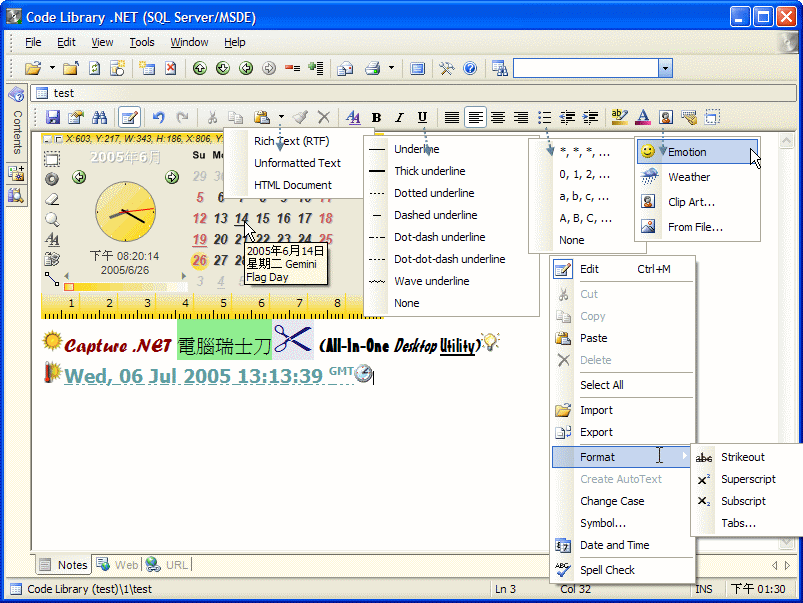Select Align Left button
The width and height of the screenshot is (803, 603).
(475, 117)
